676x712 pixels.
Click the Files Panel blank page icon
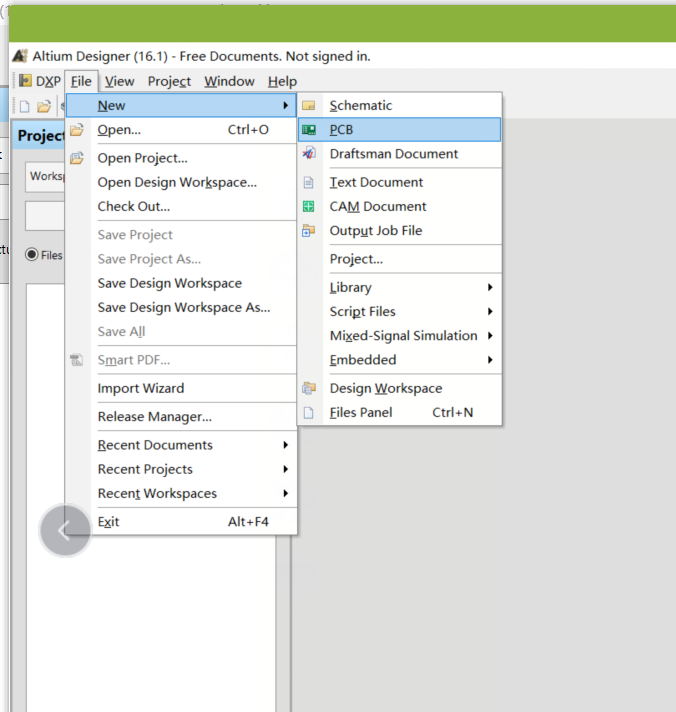pos(308,413)
